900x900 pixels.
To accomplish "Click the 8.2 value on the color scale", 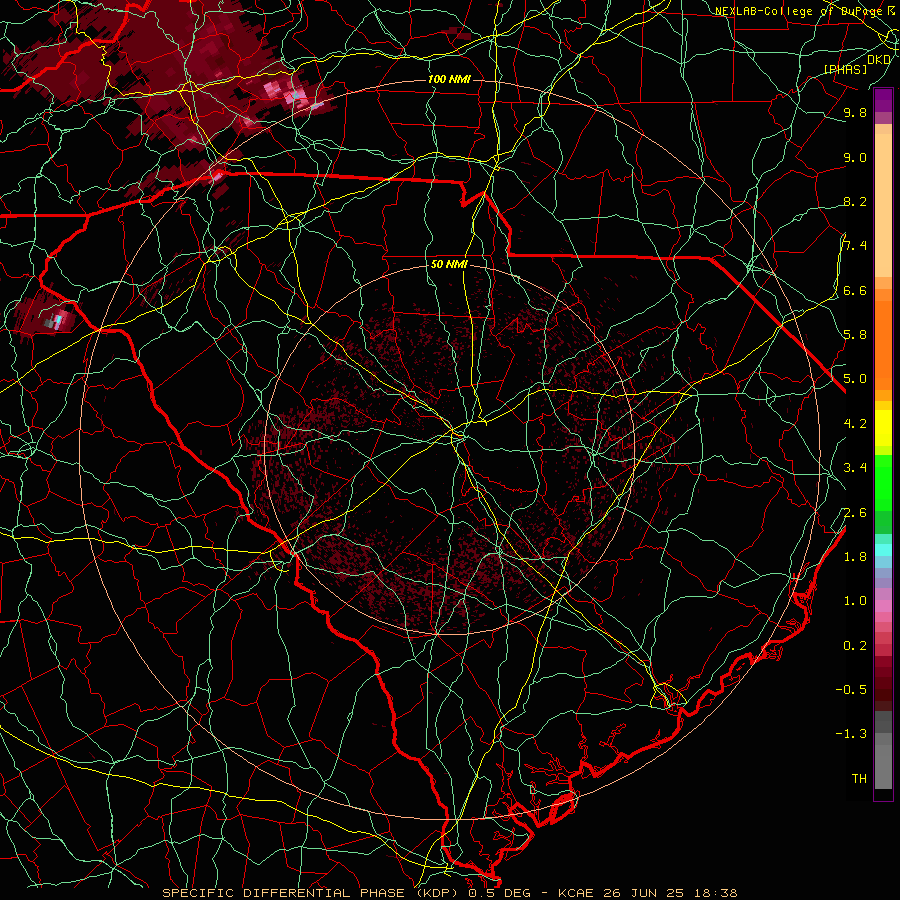I will coord(855,201).
